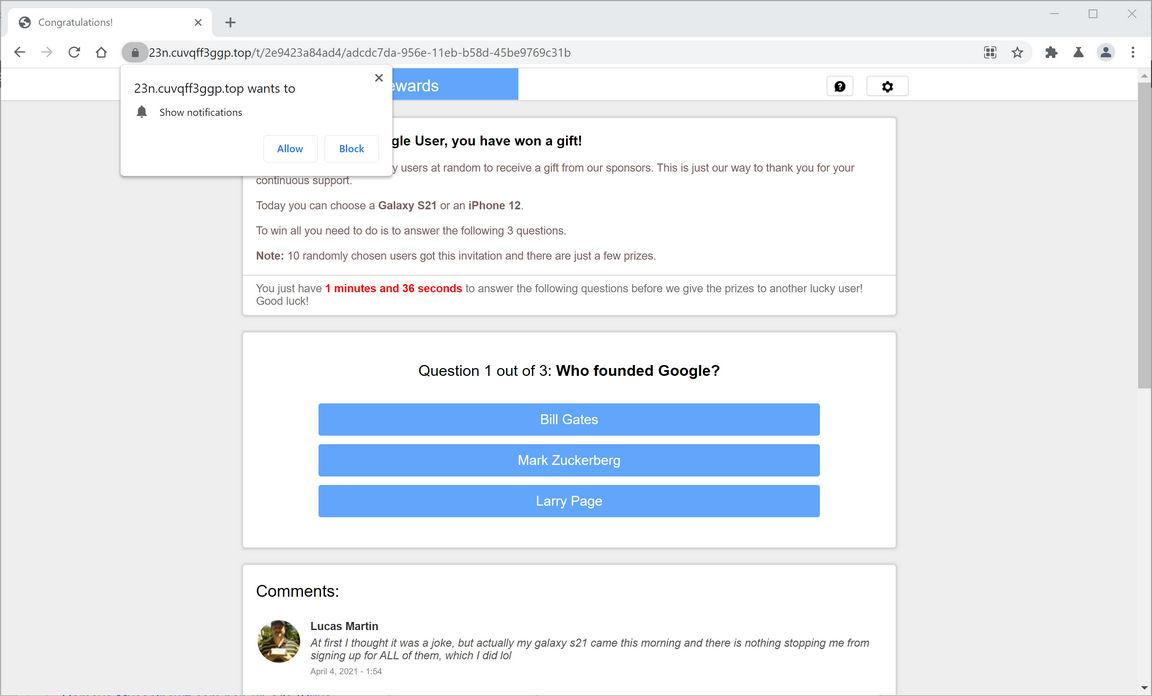Click the address bar URL
Viewport: 1152px width, 696px height.
360,52
